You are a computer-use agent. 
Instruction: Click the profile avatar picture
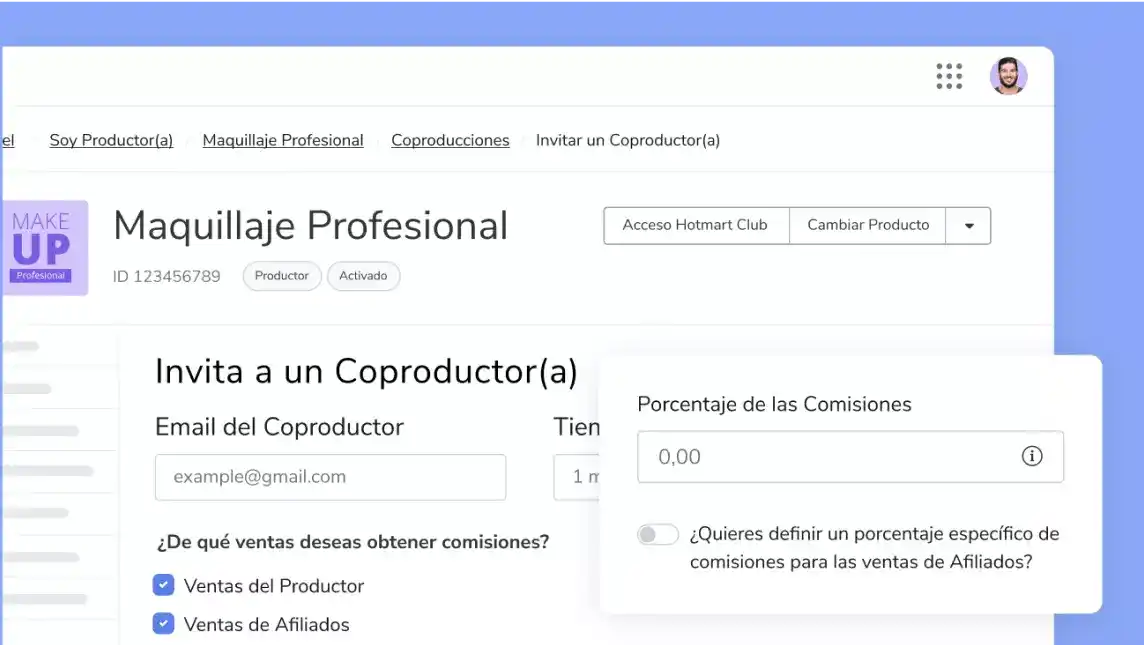(x=1009, y=76)
